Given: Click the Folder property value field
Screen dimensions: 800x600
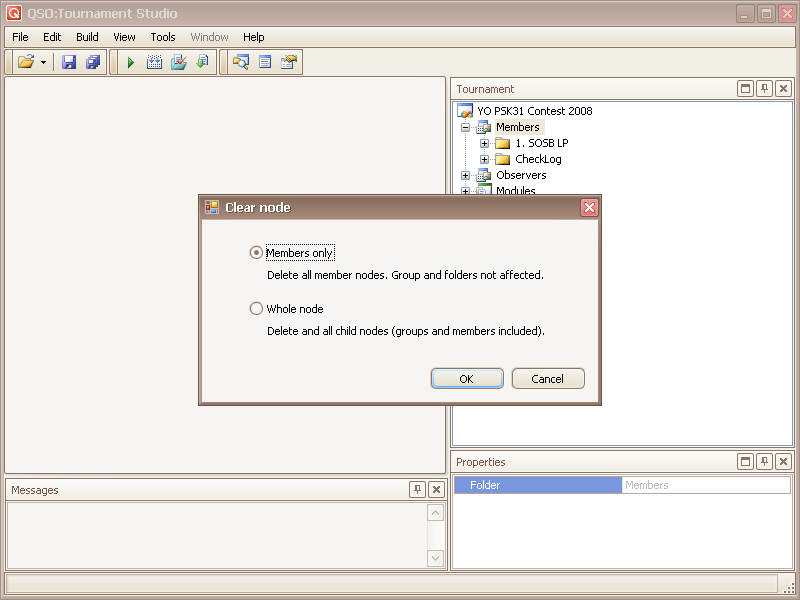Looking at the screenshot, I should click(705, 485).
